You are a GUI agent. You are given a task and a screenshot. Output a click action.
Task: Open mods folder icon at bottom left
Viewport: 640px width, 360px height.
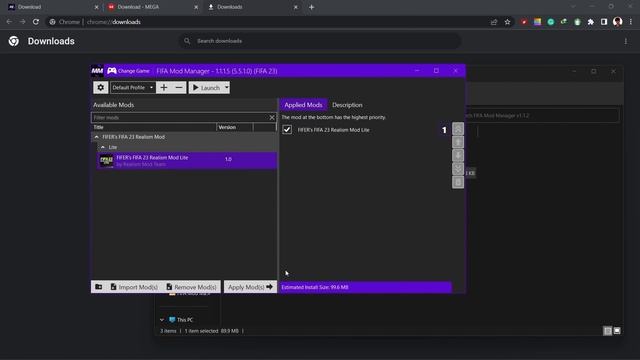click(99, 287)
